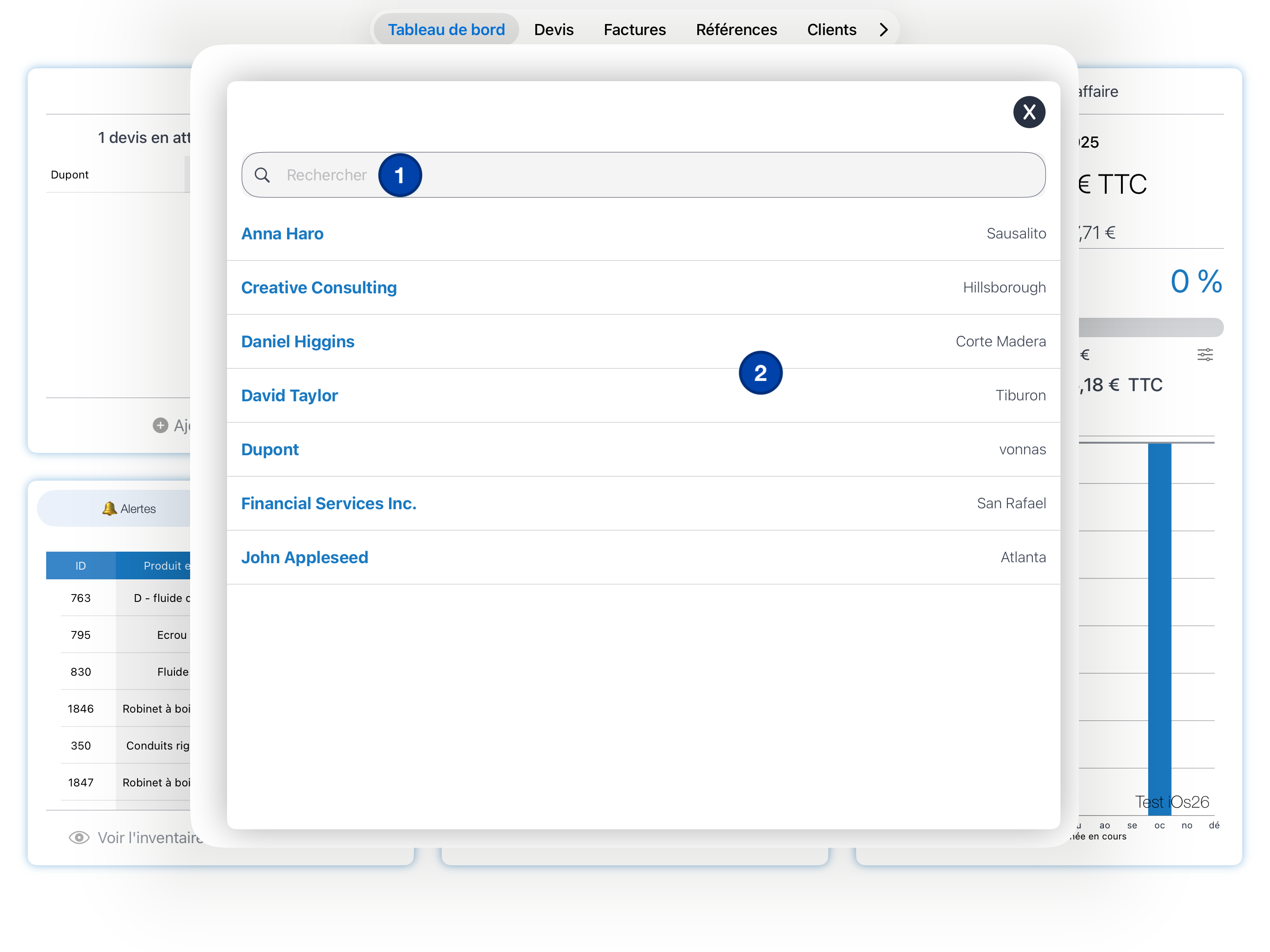
Task: Pick David Taylor in client list
Action: coord(289,395)
